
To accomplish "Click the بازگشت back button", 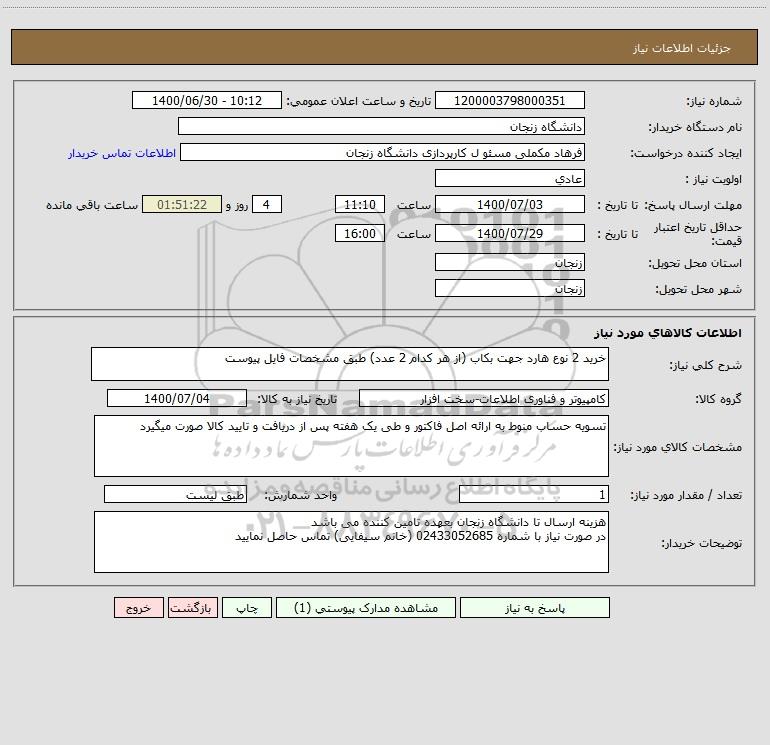I will click(x=192, y=607).
